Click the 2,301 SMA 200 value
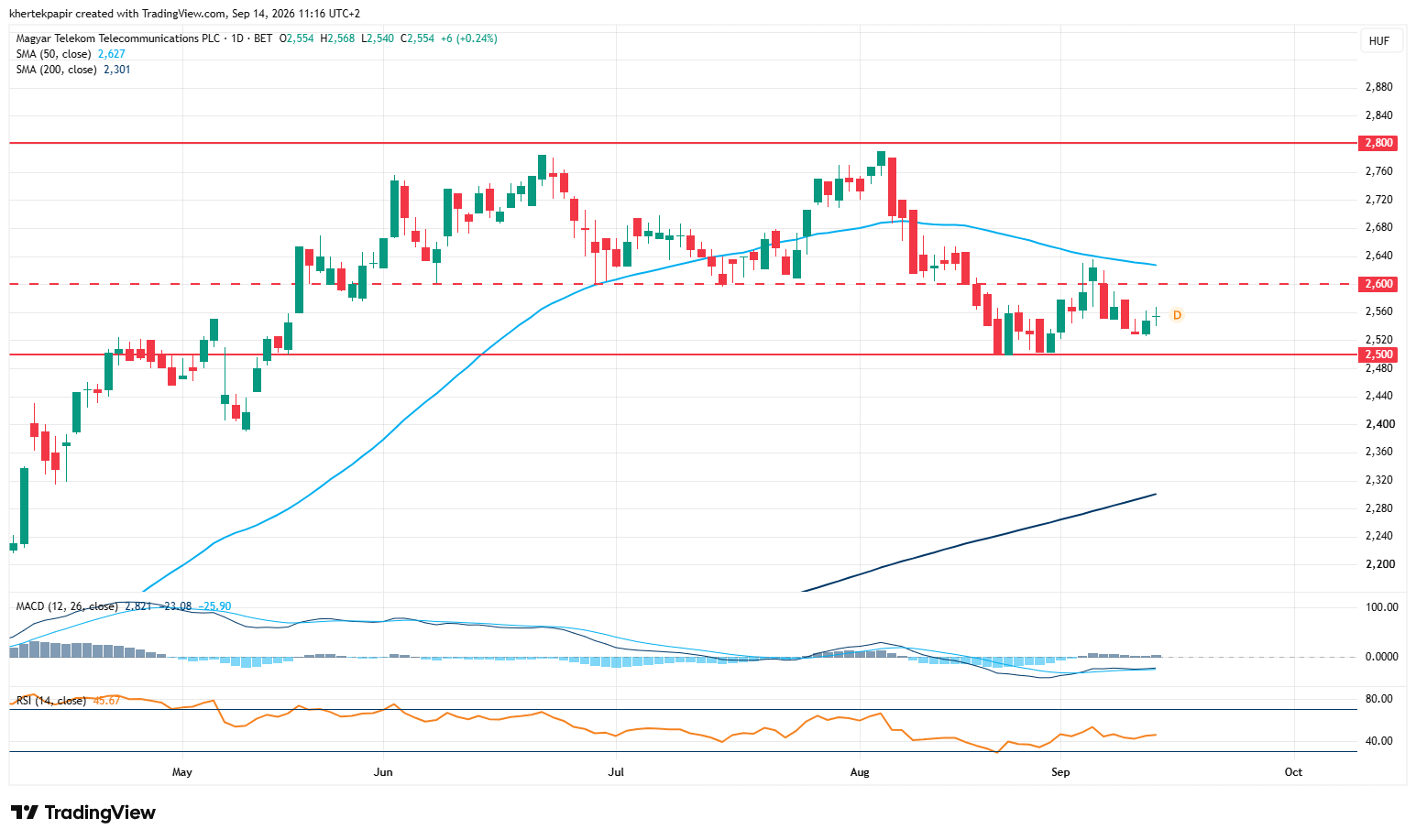This screenshot has height=840, width=1416. click(117, 70)
